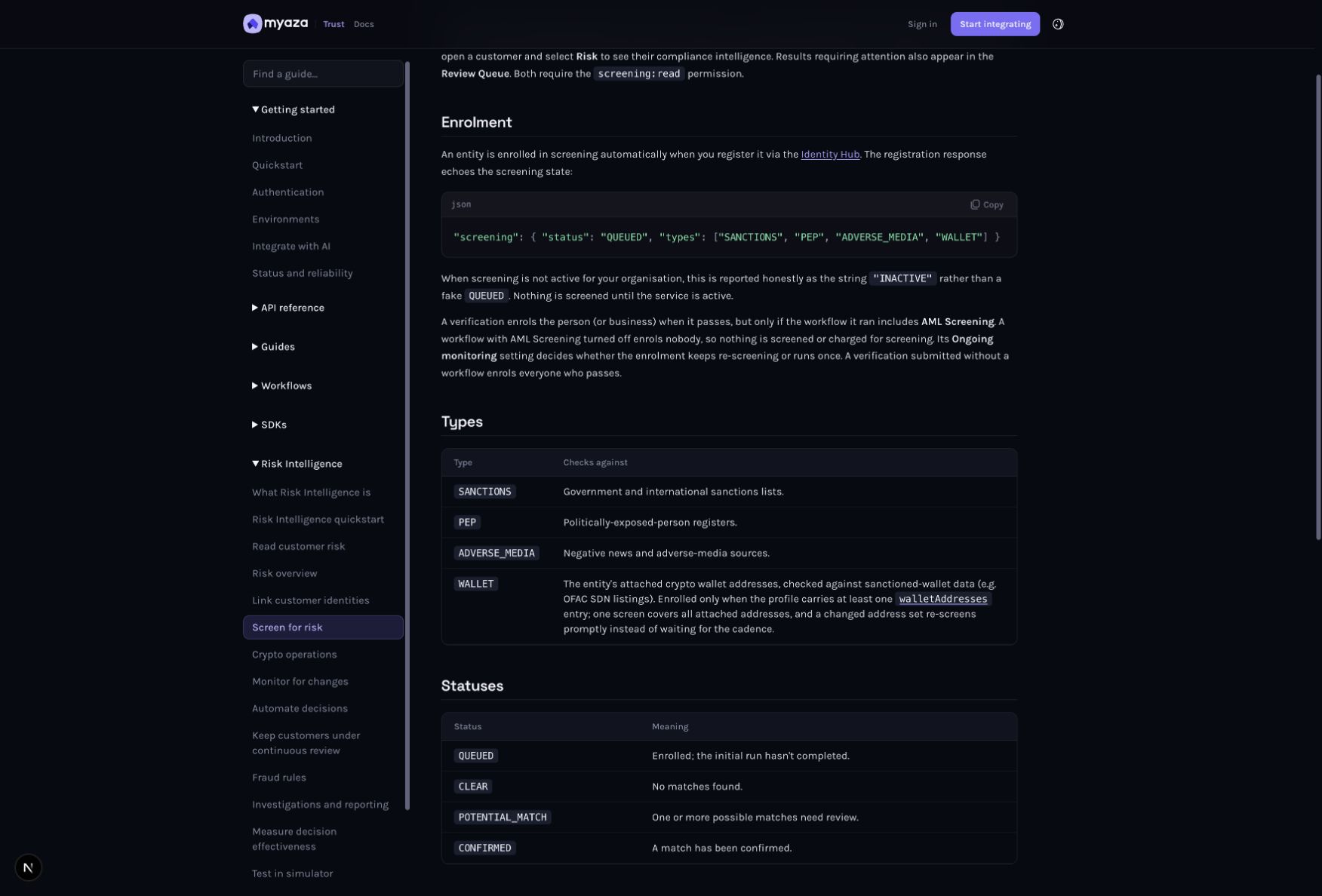This screenshot has width=1322, height=896.
Task: Expand the Guides section
Action: click(x=273, y=347)
